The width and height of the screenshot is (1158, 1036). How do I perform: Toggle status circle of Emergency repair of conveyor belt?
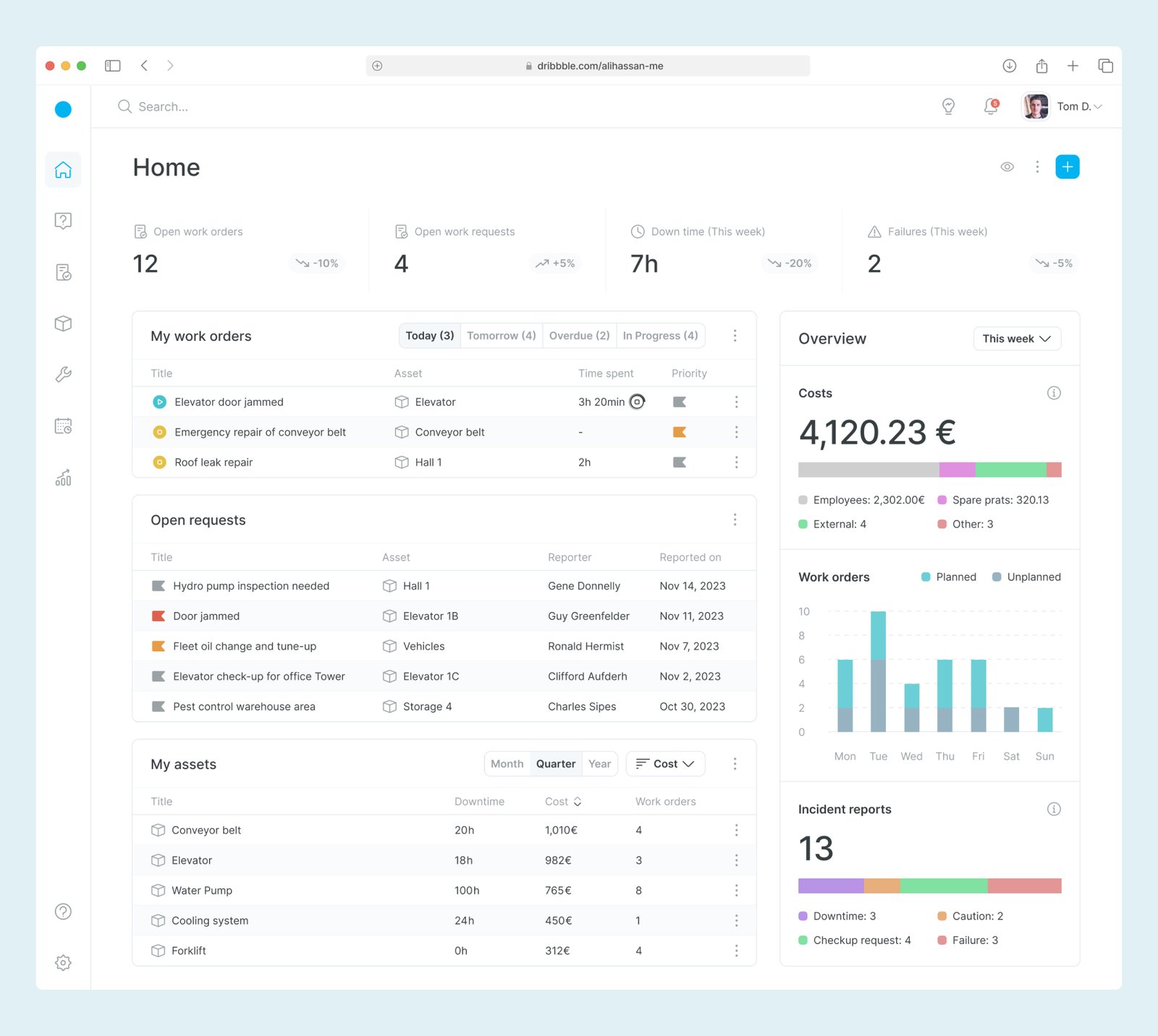click(x=160, y=432)
